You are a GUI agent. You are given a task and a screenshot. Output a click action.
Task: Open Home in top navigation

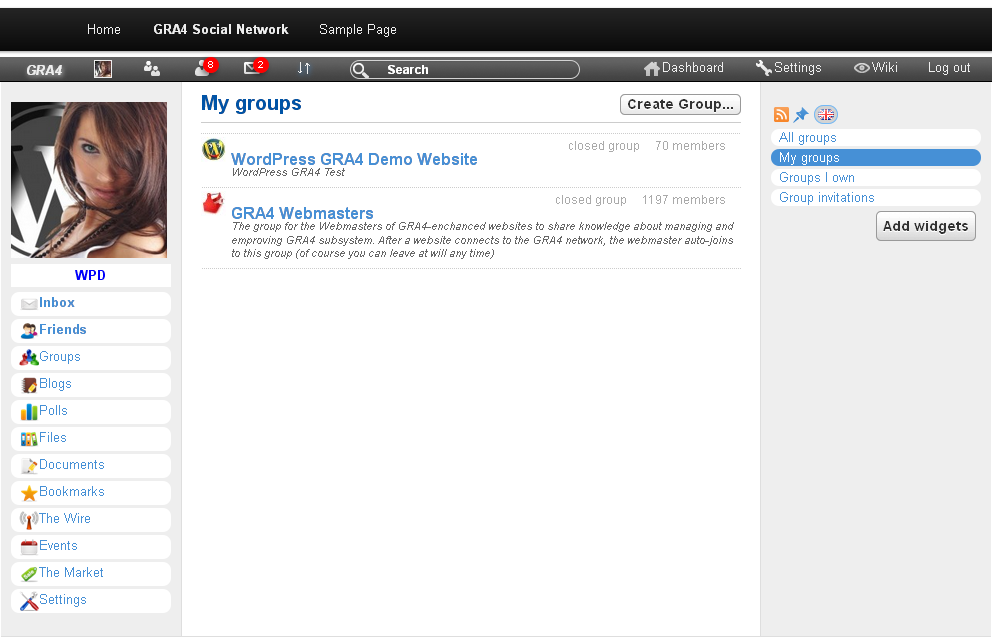[104, 30]
